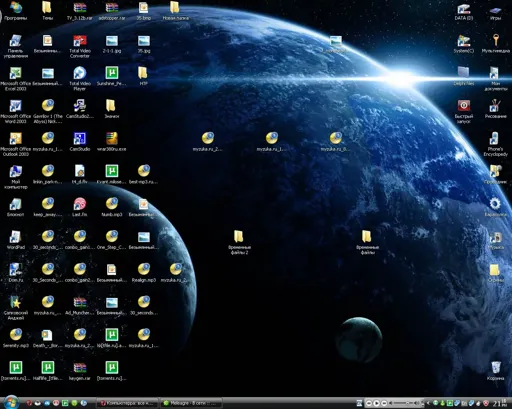Adjust the taskbar media player volume slider
512x409 pixels.
(405, 403)
